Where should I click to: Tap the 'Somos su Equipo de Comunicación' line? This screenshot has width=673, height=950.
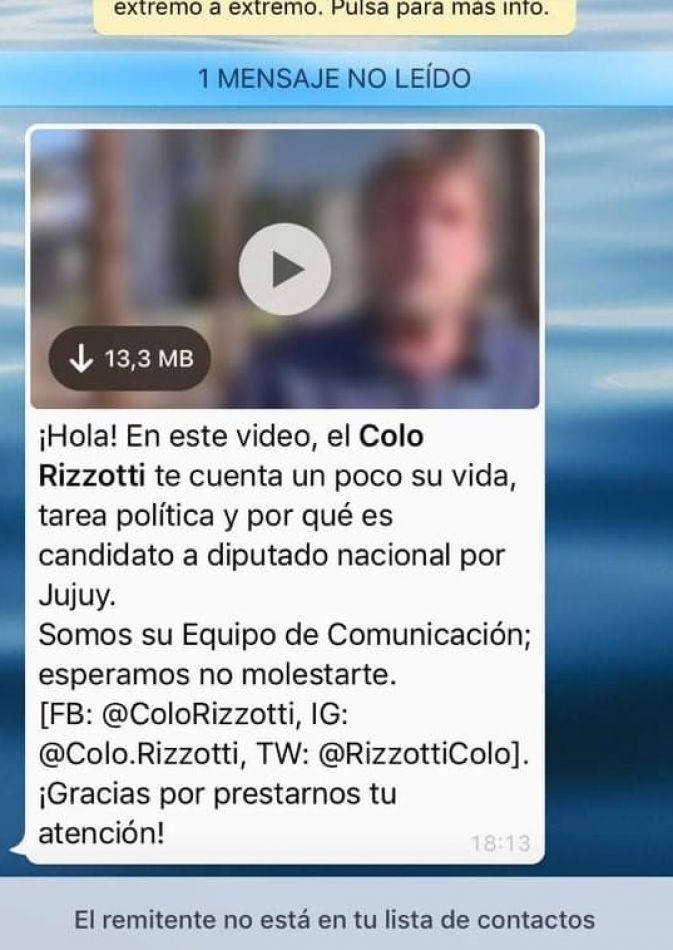(285, 635)
